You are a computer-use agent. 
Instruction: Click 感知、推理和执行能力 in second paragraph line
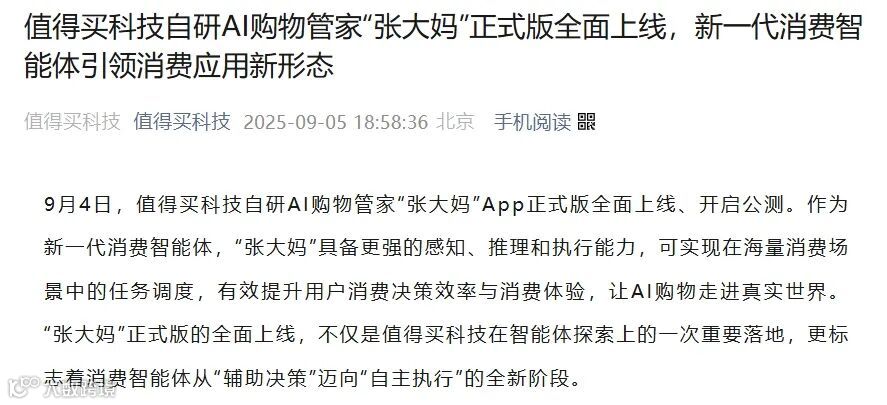[x=531, y=248]
